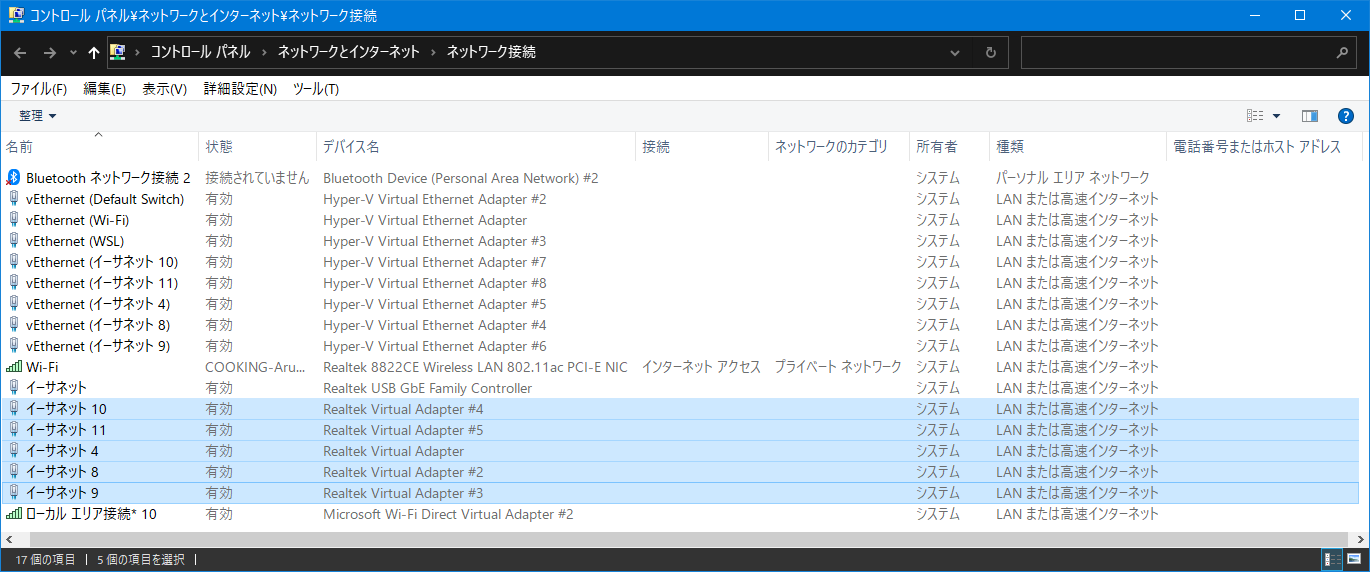Click the ネットワークとインターネット breadcrumb

(348, 52)
